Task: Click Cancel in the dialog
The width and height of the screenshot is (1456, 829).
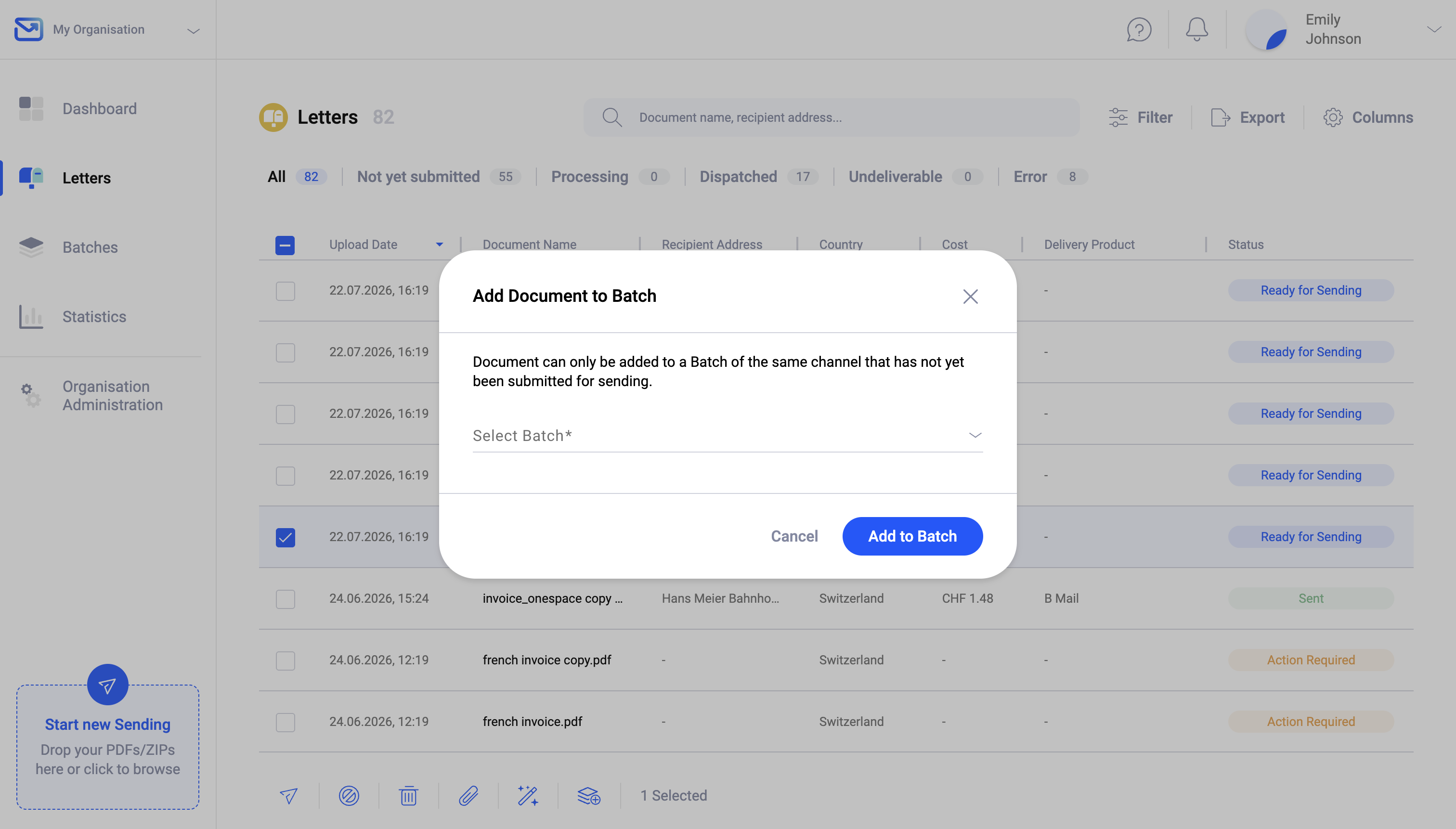Action: [x=794, y=536]
